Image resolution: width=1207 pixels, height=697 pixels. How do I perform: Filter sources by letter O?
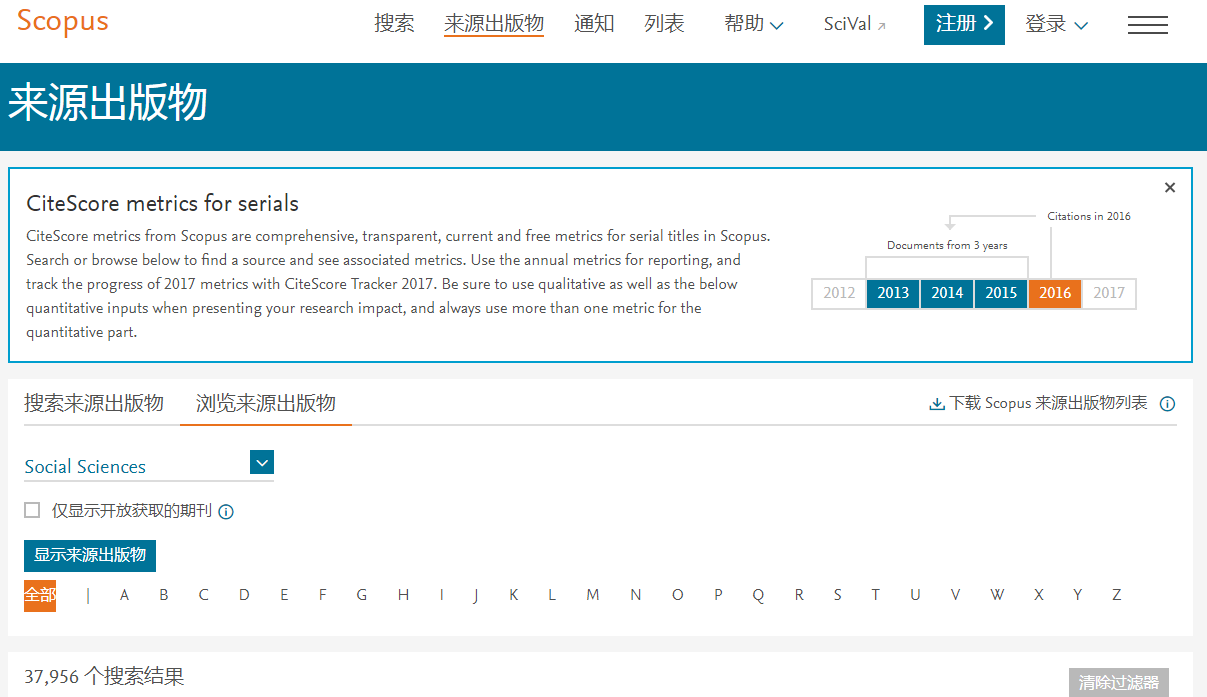(x=678, y=595)
